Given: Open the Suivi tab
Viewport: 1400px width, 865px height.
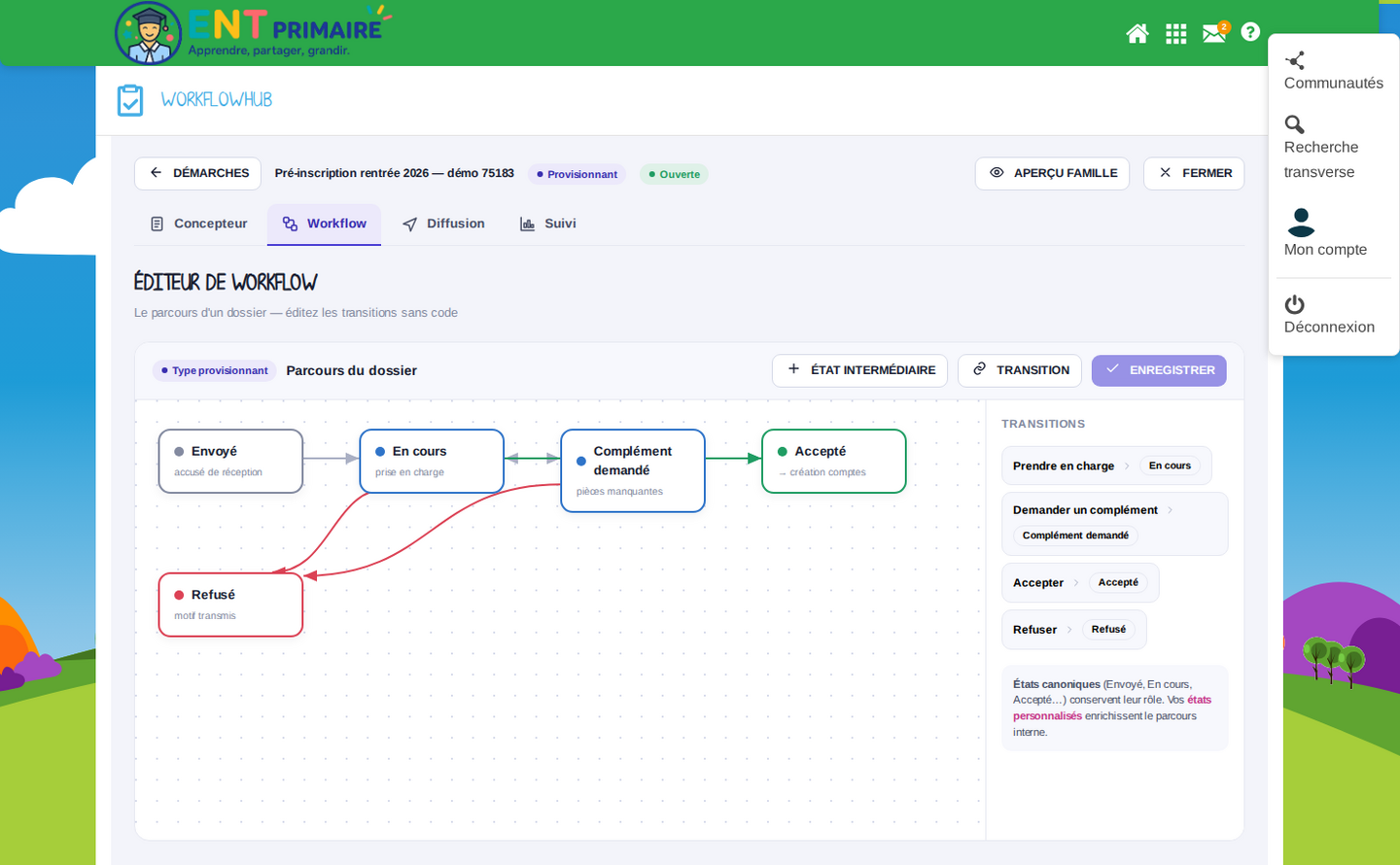Looking at the screenshot, I should pos(548,224).
